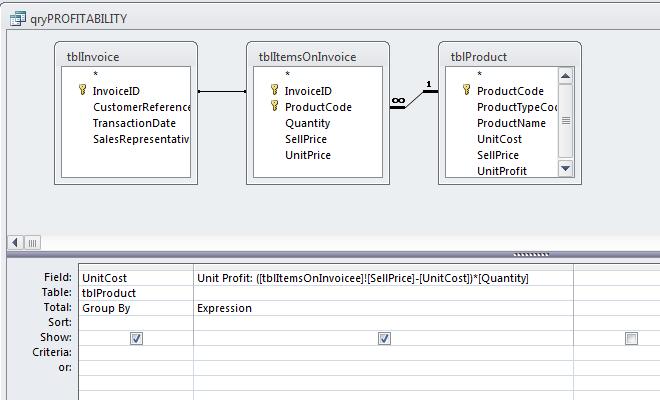Screen dimensions: 660x400
Task: Click the key icon beside InvoiceID in tblInvoice
Action: 83,90
